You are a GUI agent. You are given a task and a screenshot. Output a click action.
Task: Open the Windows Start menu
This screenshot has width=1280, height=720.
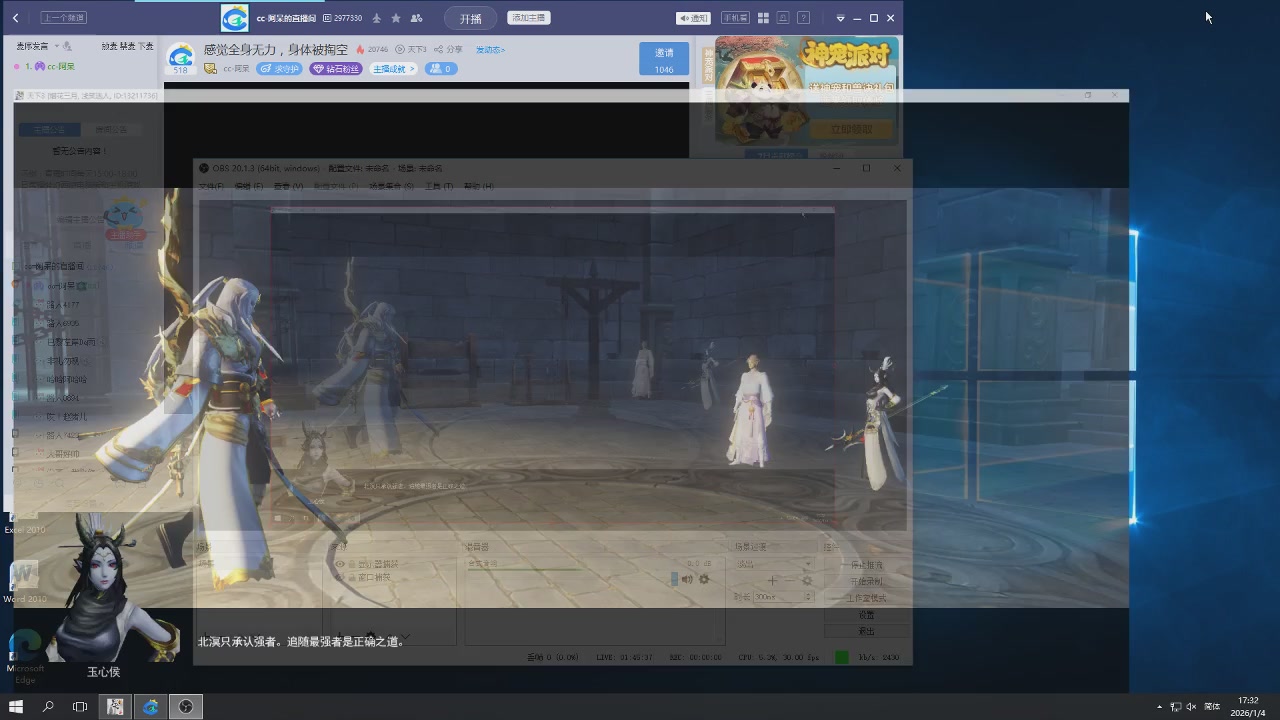click(x=16, y=707)
